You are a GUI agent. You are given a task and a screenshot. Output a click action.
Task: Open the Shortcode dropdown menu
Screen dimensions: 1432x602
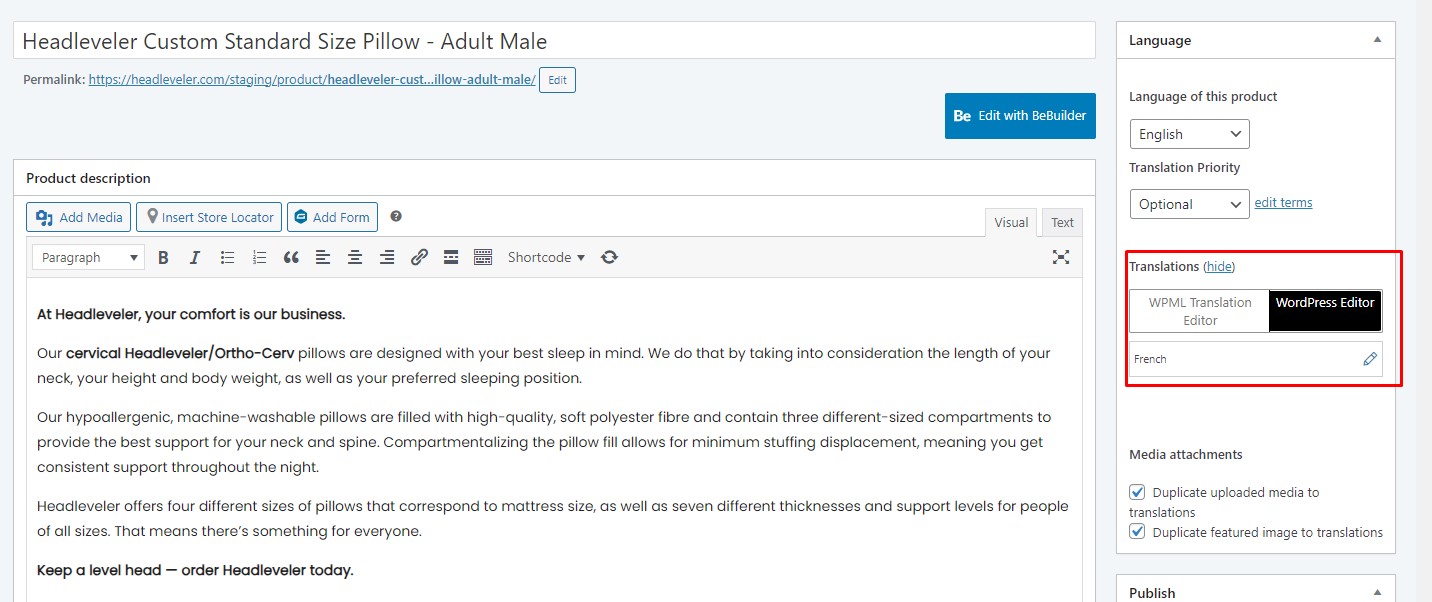click(x=546, y=257)
